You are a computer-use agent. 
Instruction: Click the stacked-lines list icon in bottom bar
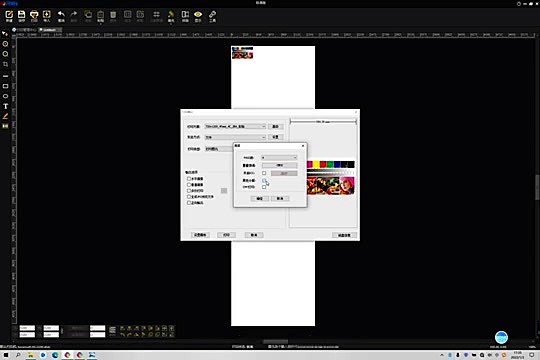pyautogui.click(x=112, y=331)
